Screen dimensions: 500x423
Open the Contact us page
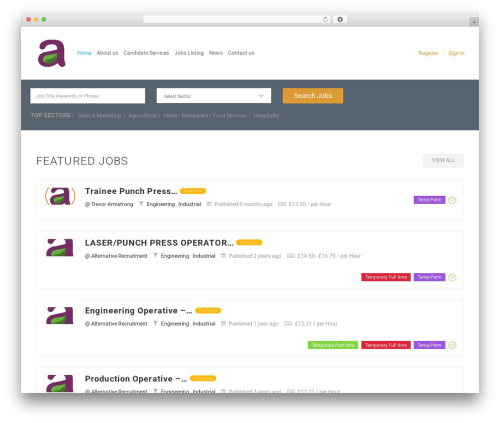coord(241,53)
